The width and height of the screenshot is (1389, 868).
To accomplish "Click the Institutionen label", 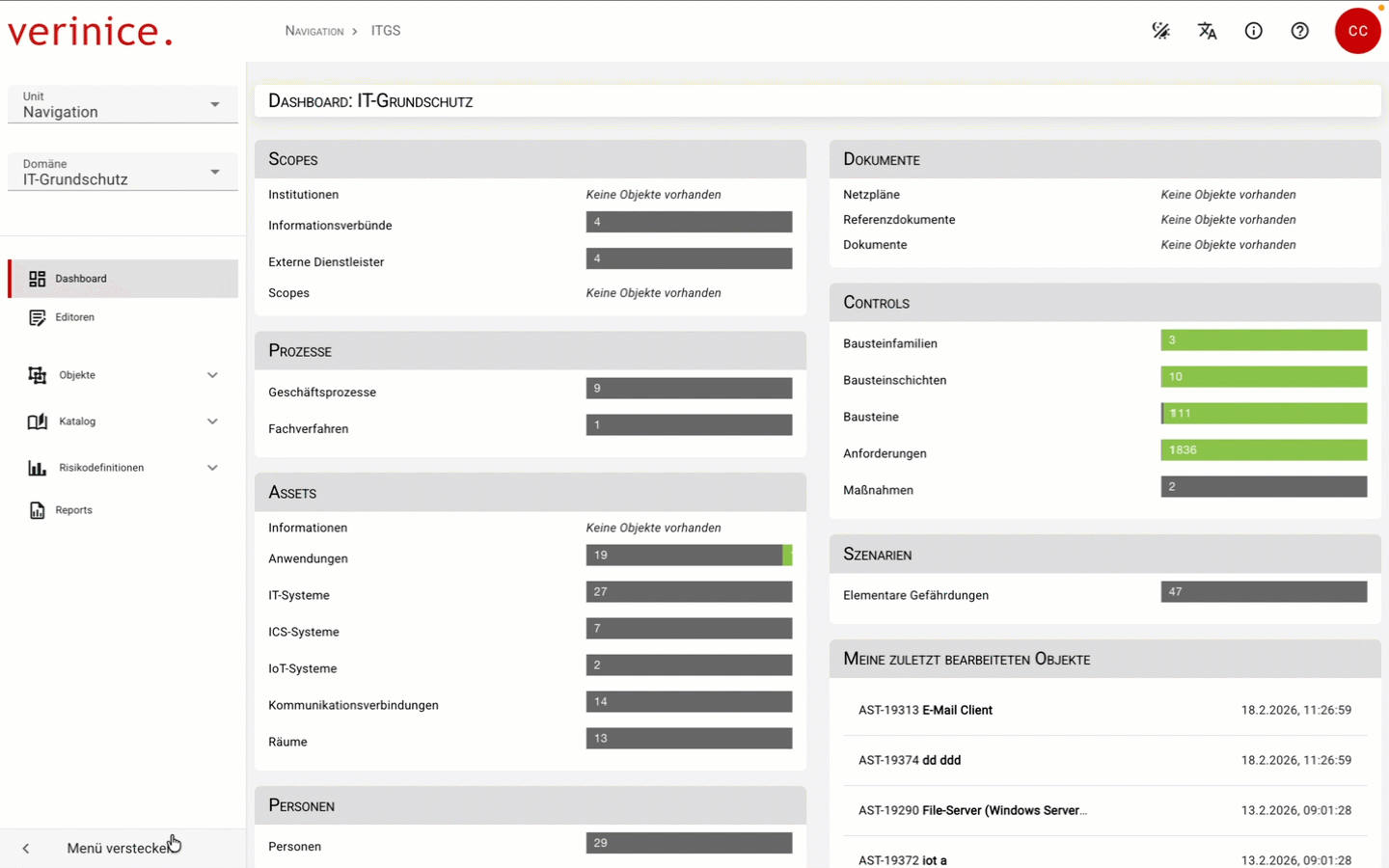I will [304, 195].
